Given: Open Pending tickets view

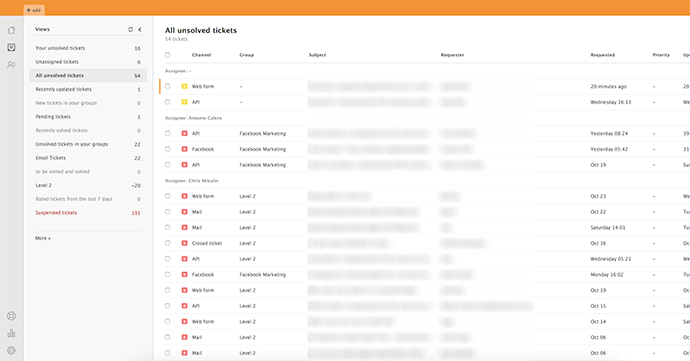Looking at the screenshot, I should 88,117.
